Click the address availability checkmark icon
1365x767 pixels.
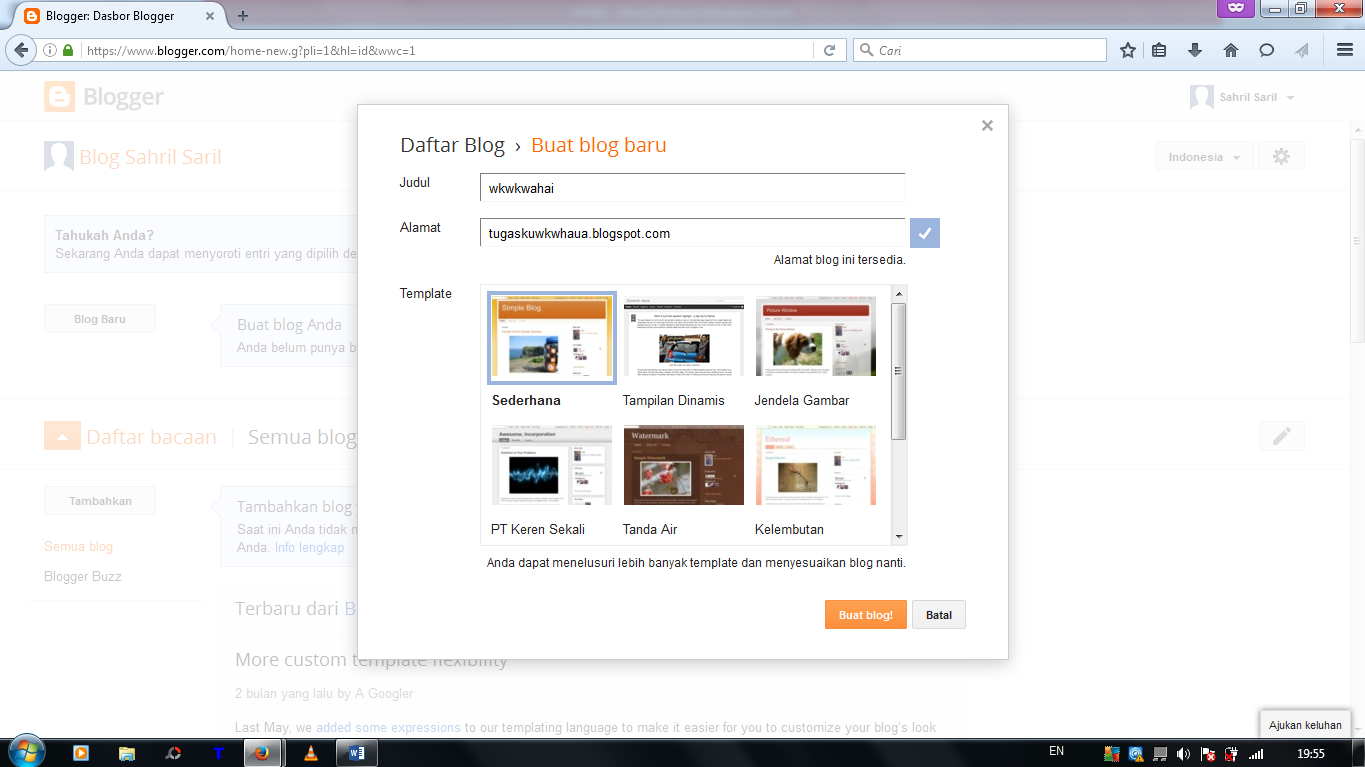coord(925,233)
